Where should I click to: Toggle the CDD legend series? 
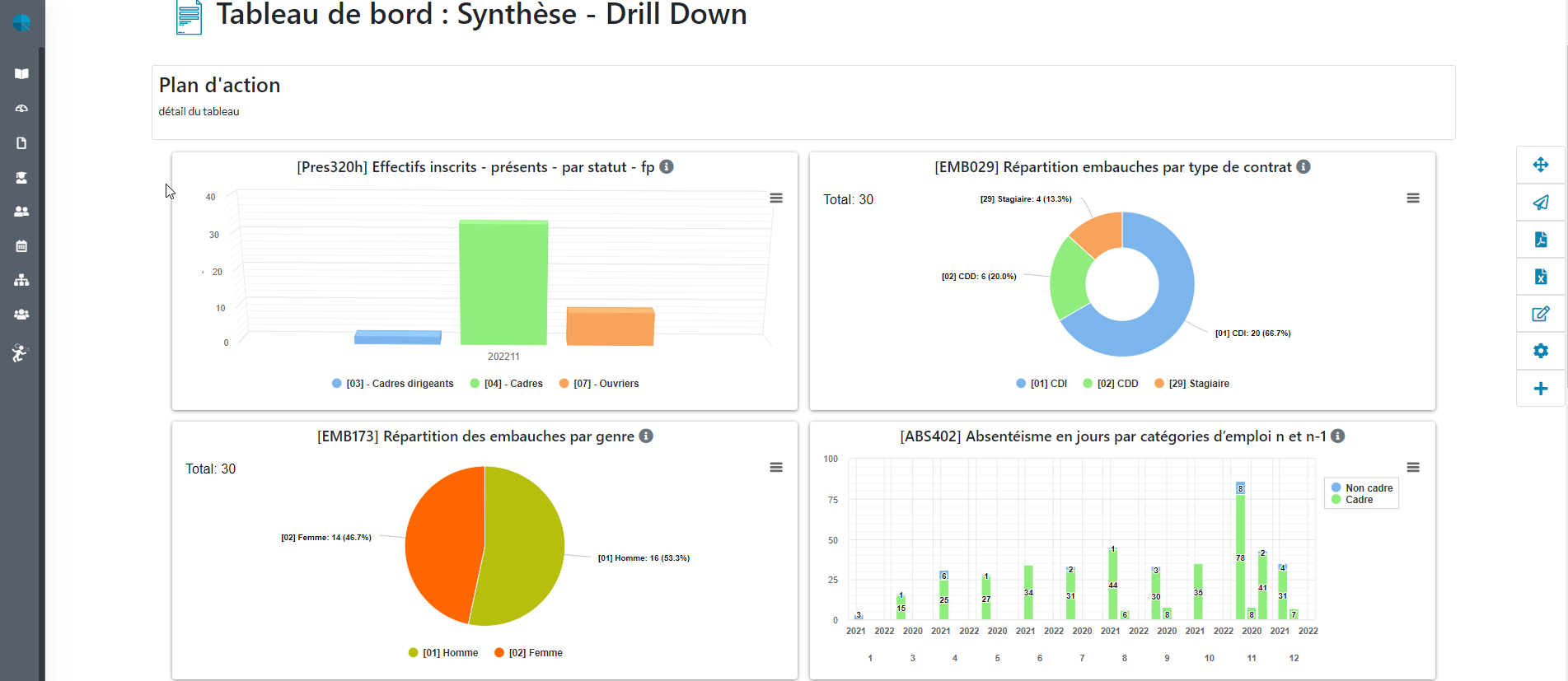[x=1116, y=384]
